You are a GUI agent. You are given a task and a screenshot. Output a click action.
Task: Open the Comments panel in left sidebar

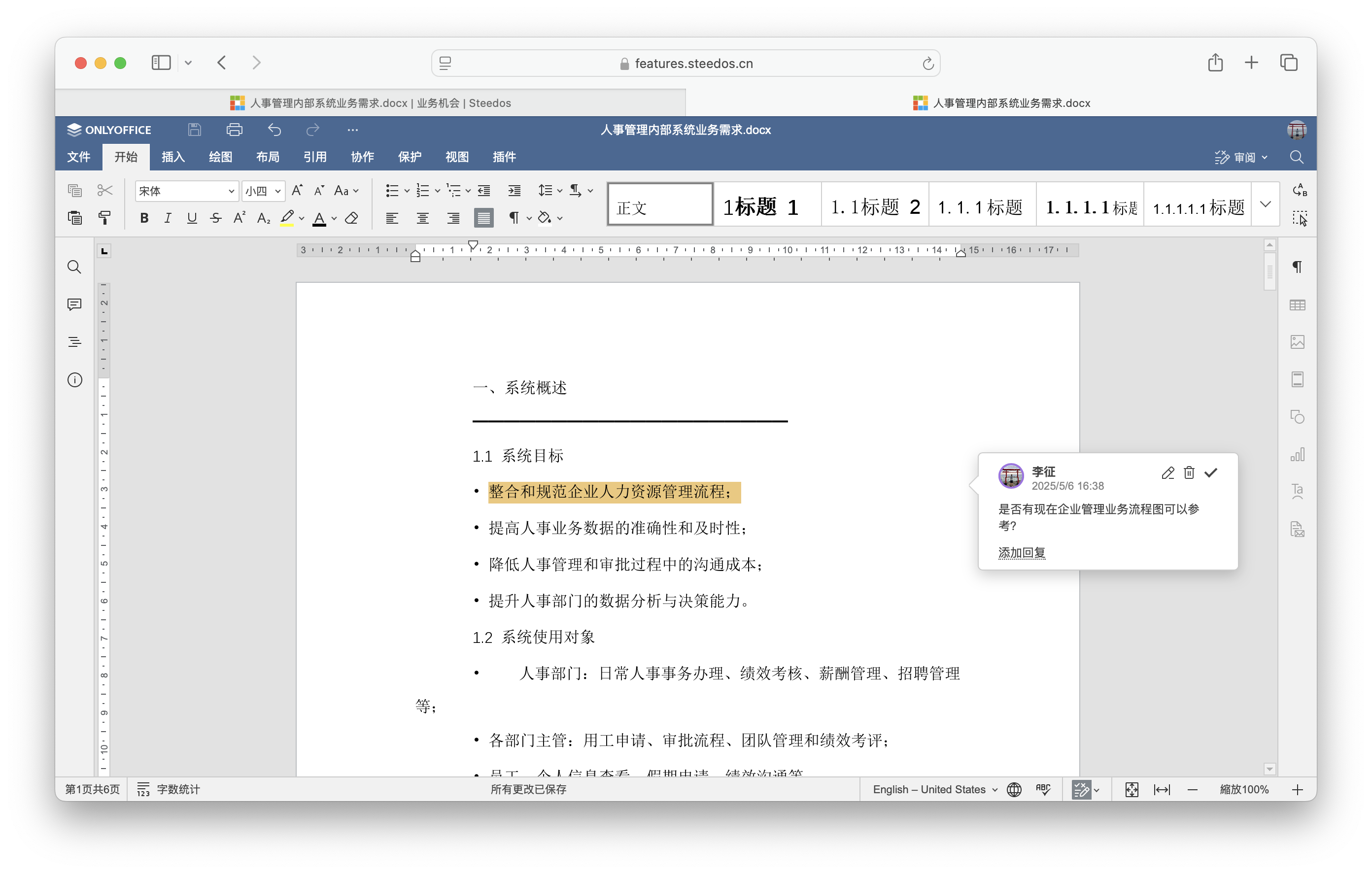pos(74,305)
